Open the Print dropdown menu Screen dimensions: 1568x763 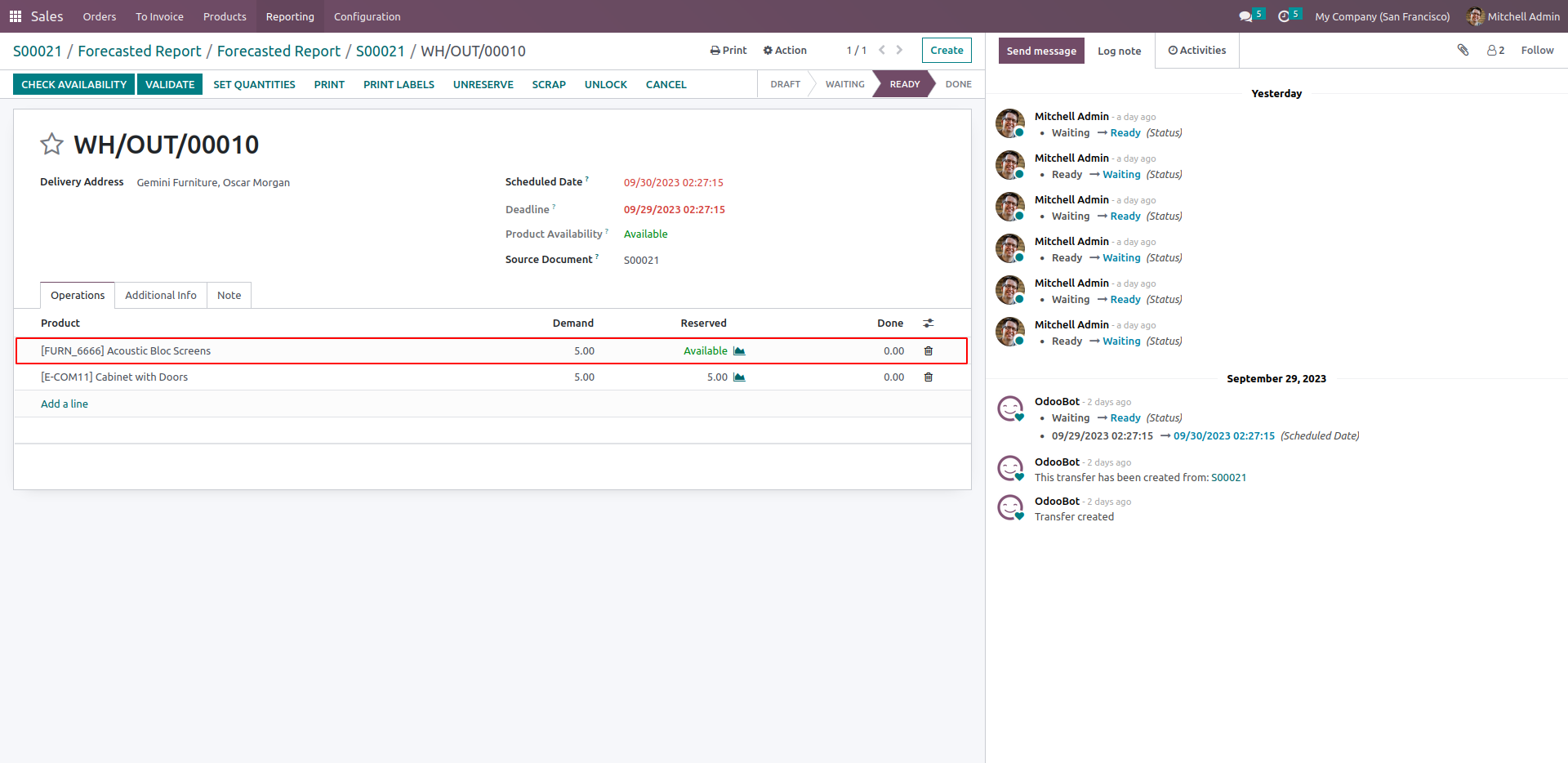click(x=728, y=51)
